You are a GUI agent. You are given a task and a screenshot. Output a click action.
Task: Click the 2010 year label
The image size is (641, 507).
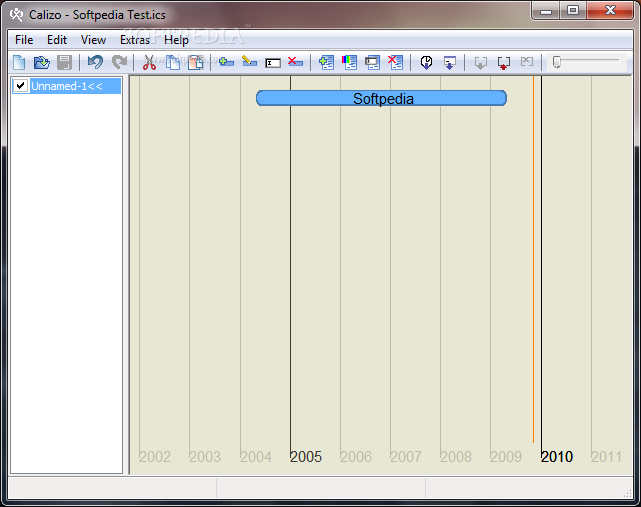pyautogui.click(x=557, y=457)
